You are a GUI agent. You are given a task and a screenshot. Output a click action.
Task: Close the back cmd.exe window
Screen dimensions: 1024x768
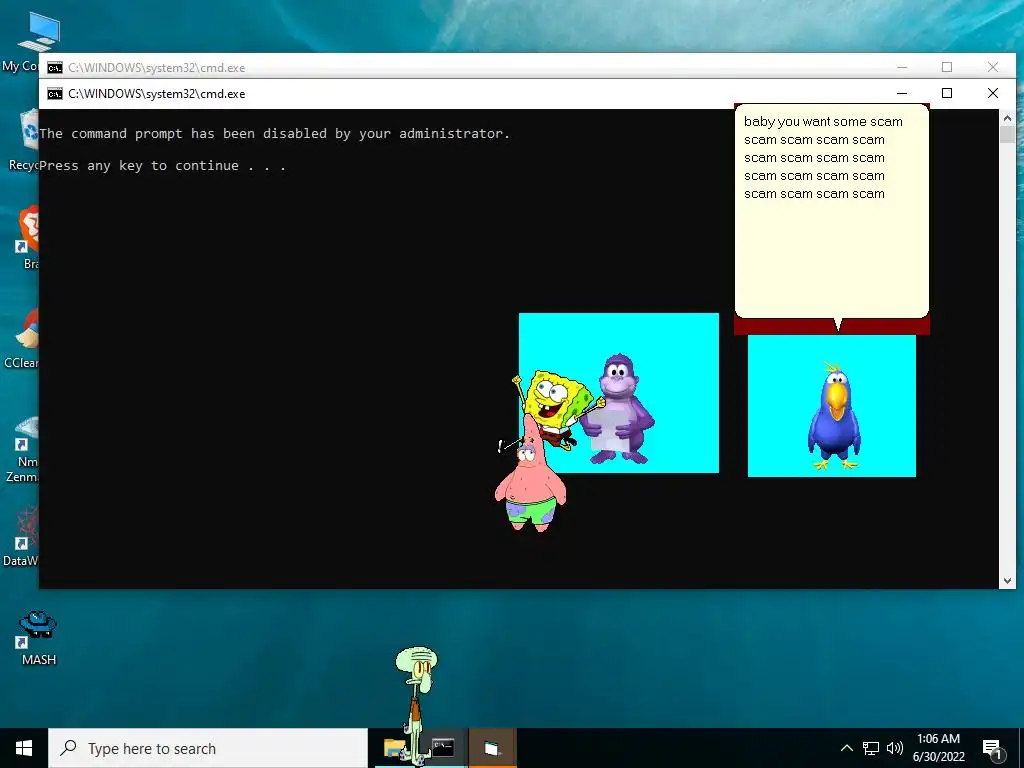(993, 67)
